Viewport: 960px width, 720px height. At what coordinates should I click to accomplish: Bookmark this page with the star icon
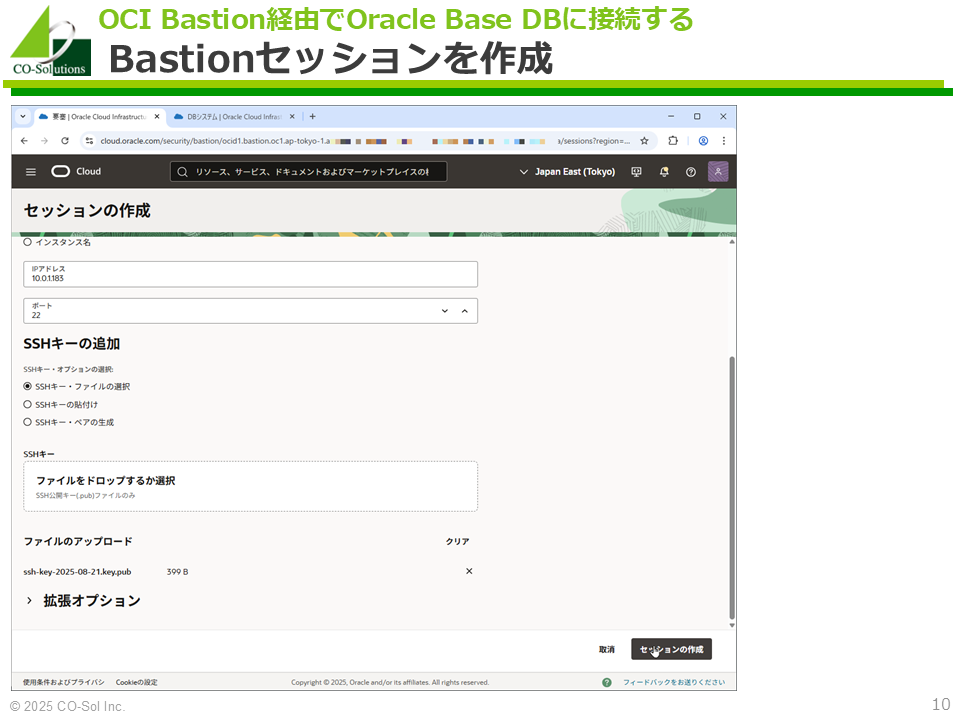(x=644, y=141)
